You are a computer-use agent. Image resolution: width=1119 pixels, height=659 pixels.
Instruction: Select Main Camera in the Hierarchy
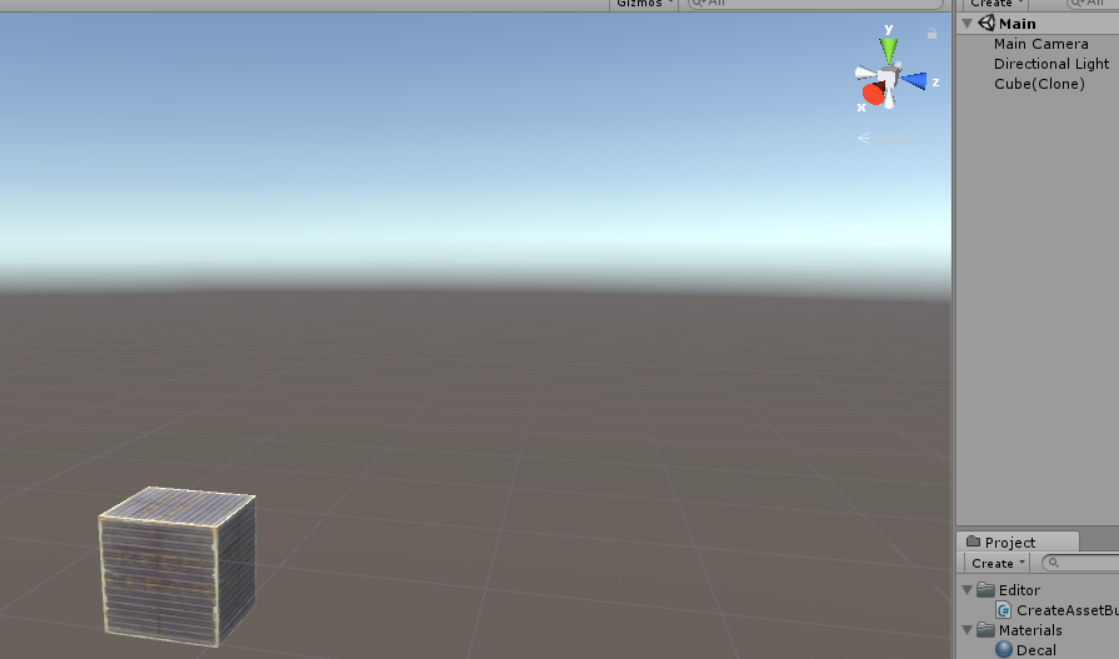(1041, 44)
